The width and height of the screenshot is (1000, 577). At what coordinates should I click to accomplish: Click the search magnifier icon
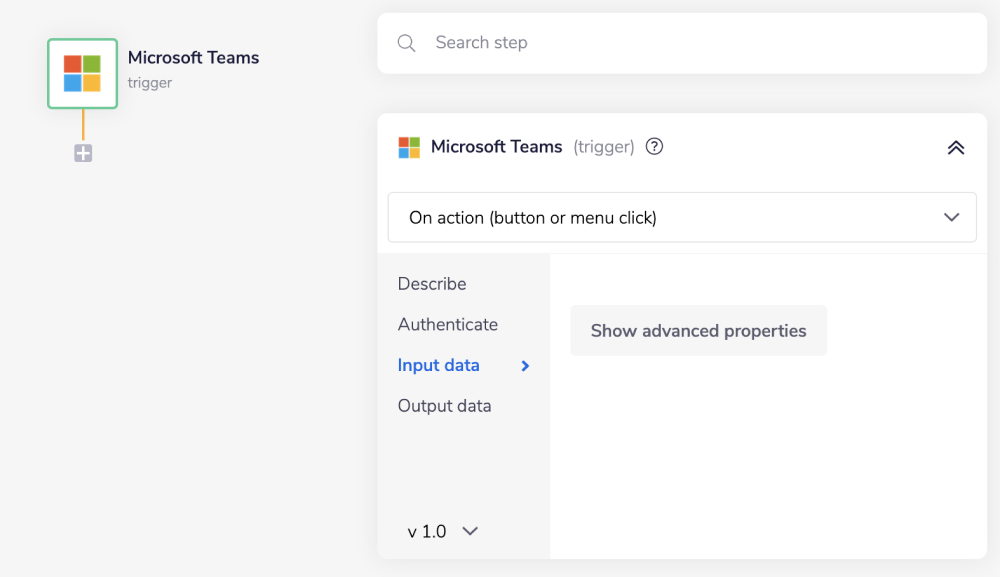click(406, 42)
